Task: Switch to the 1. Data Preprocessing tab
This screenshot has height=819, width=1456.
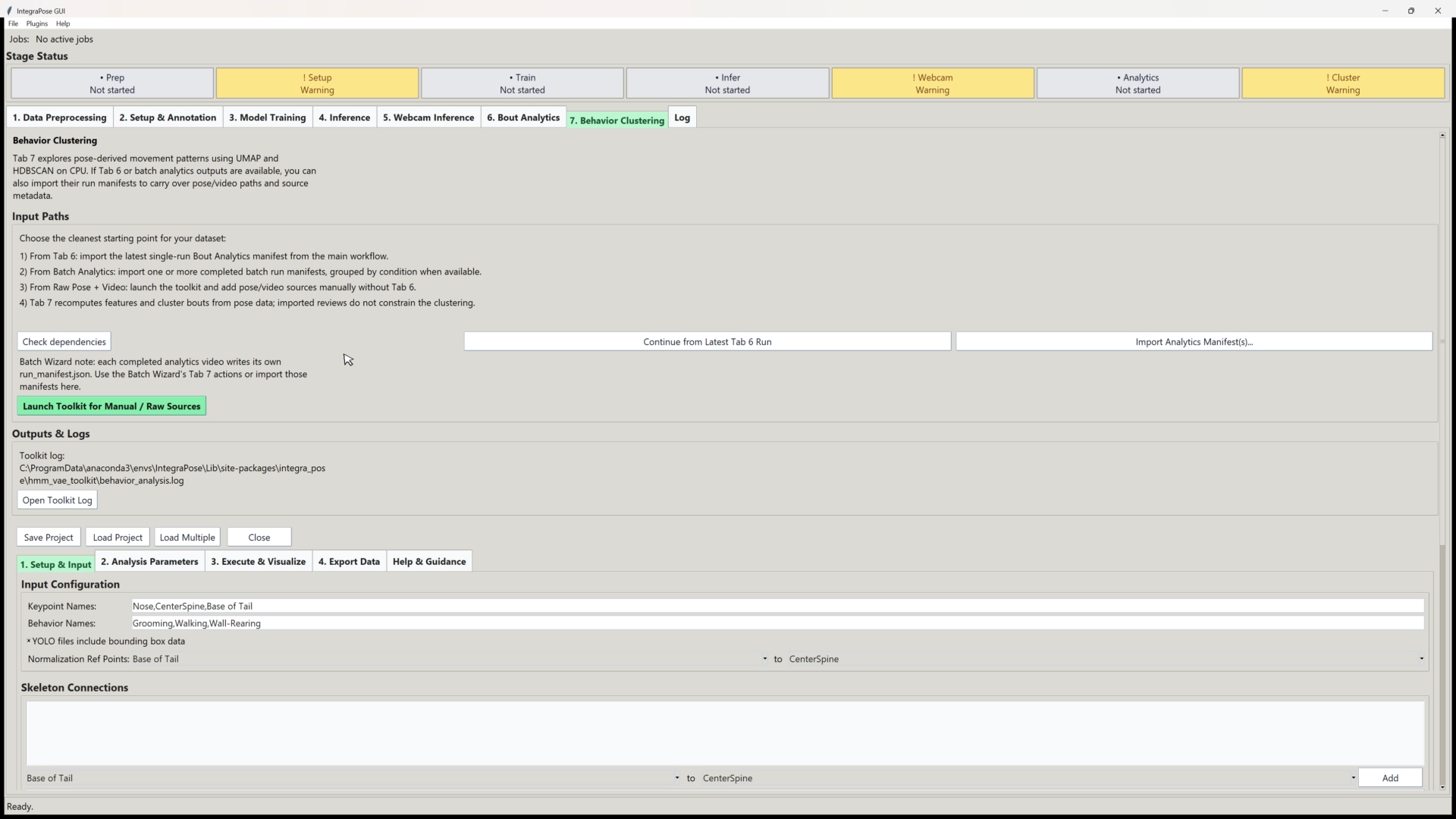Action: pos(60,118)
